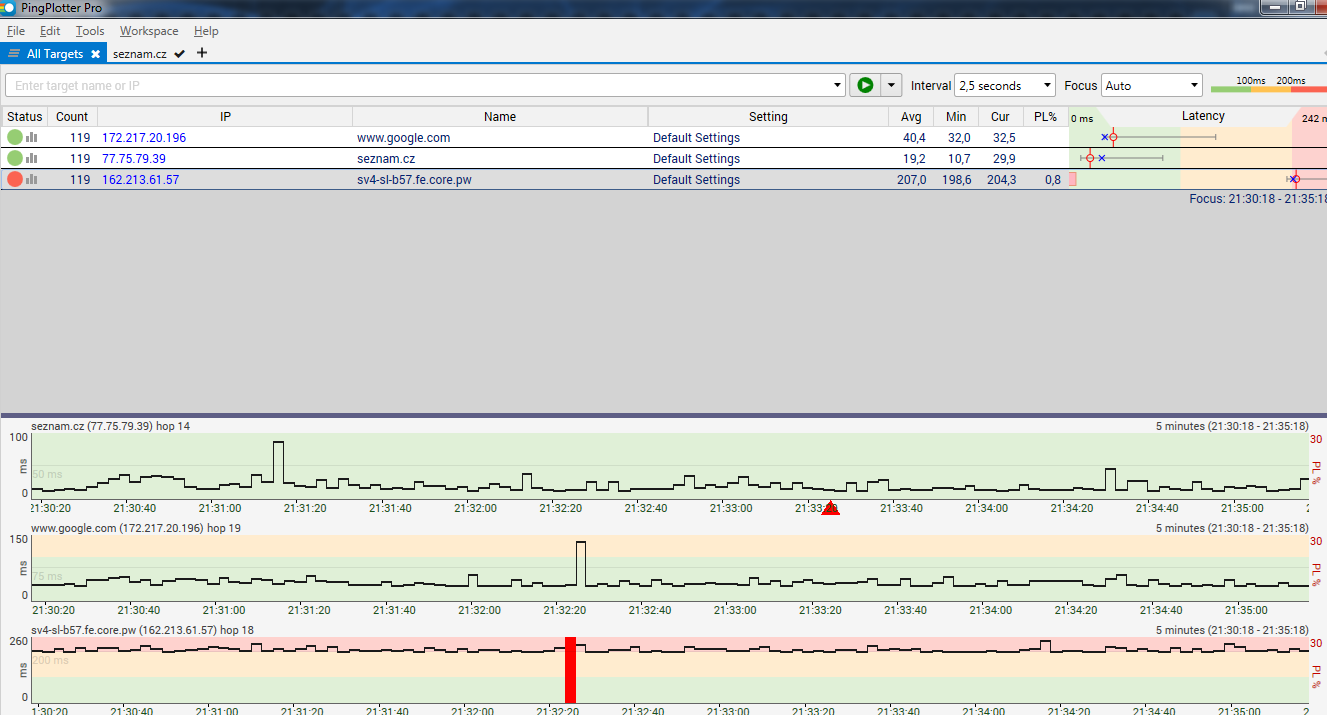
Task: Click the latency color scale legend bar
Action: pos(1267,89)
